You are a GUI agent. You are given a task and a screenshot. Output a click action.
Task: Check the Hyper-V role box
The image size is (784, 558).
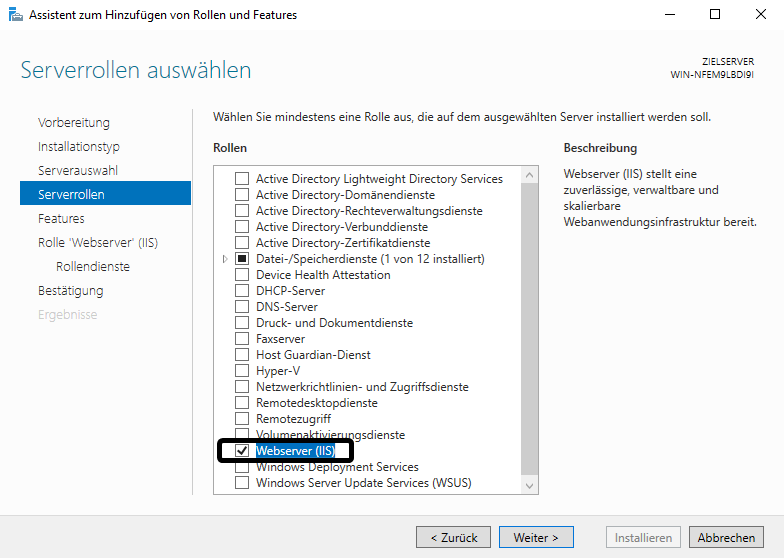click(x=242, y=370)
